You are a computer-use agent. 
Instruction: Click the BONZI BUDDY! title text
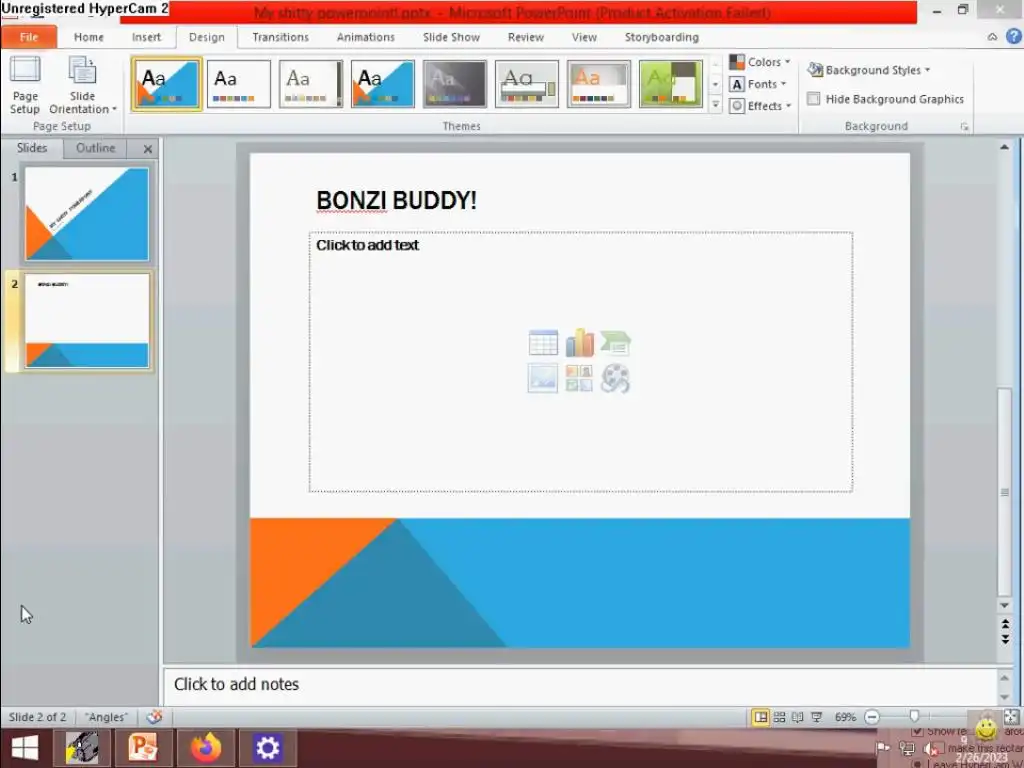(x=396, y=200)
